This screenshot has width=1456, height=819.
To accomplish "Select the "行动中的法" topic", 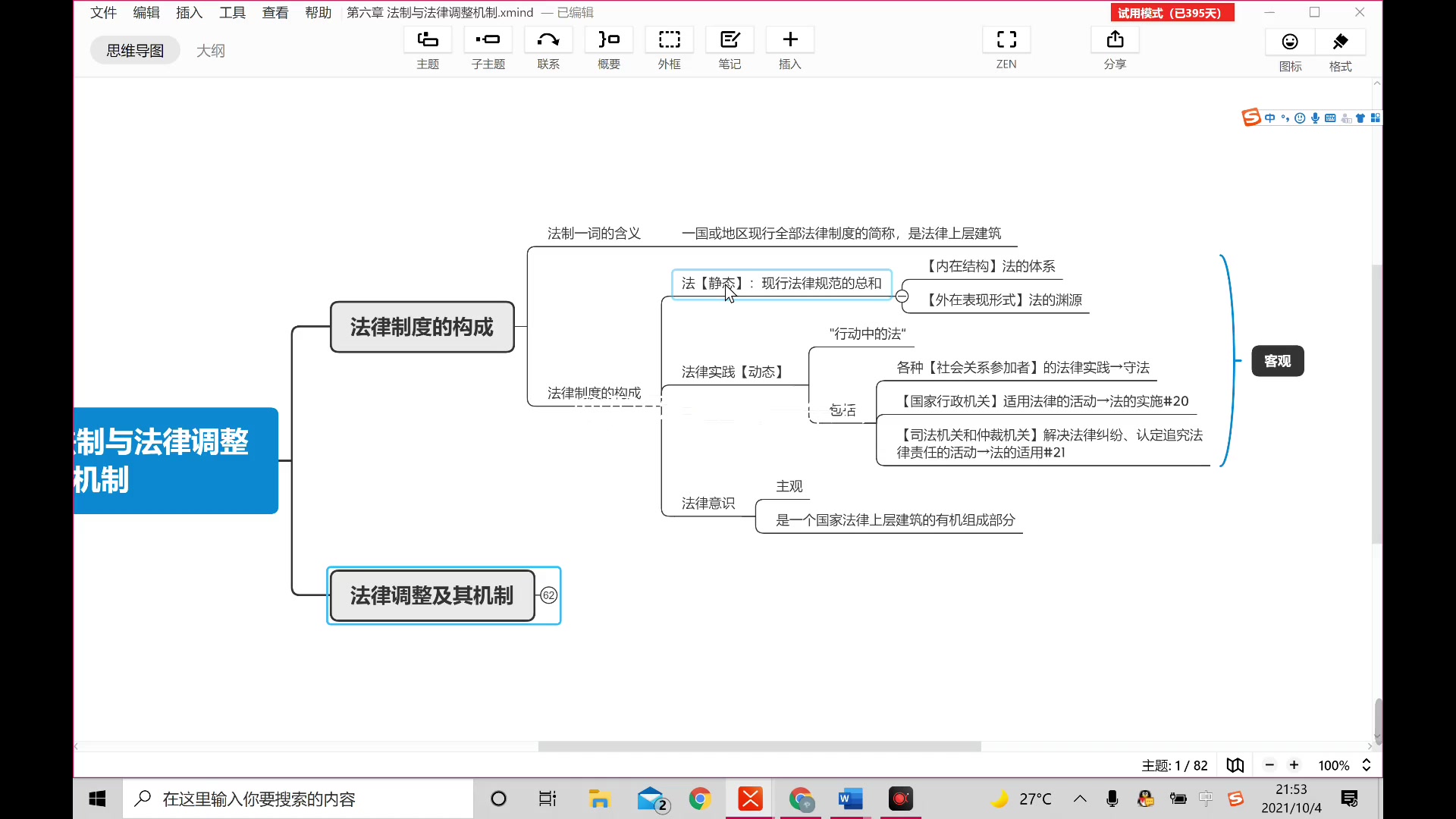I will point(868,334).
